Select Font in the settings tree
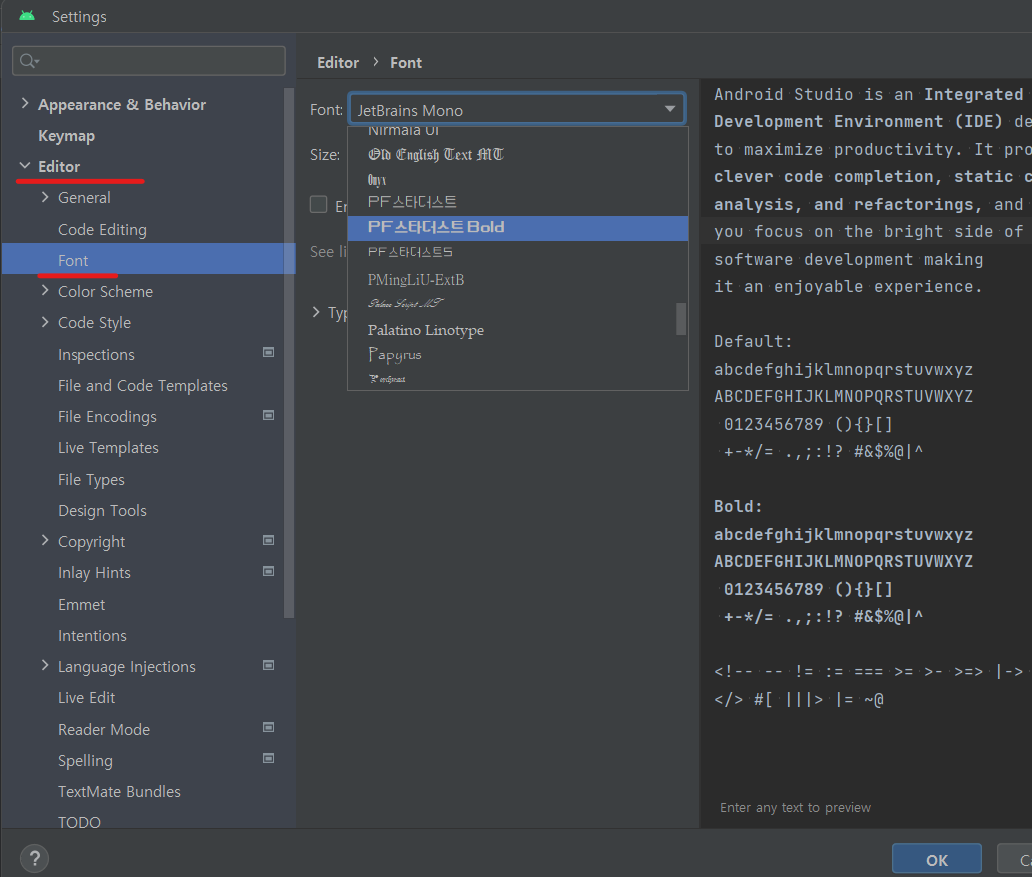This screenshot has height=877, width=1032. point(149,259)
